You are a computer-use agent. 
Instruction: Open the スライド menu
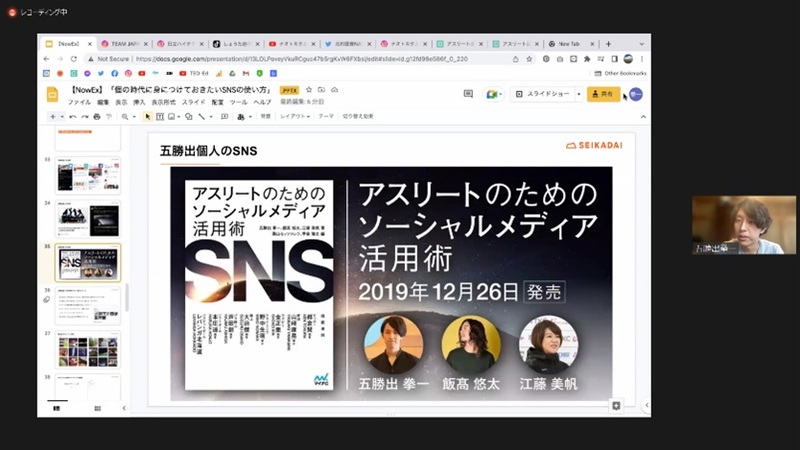pos(193,102)
